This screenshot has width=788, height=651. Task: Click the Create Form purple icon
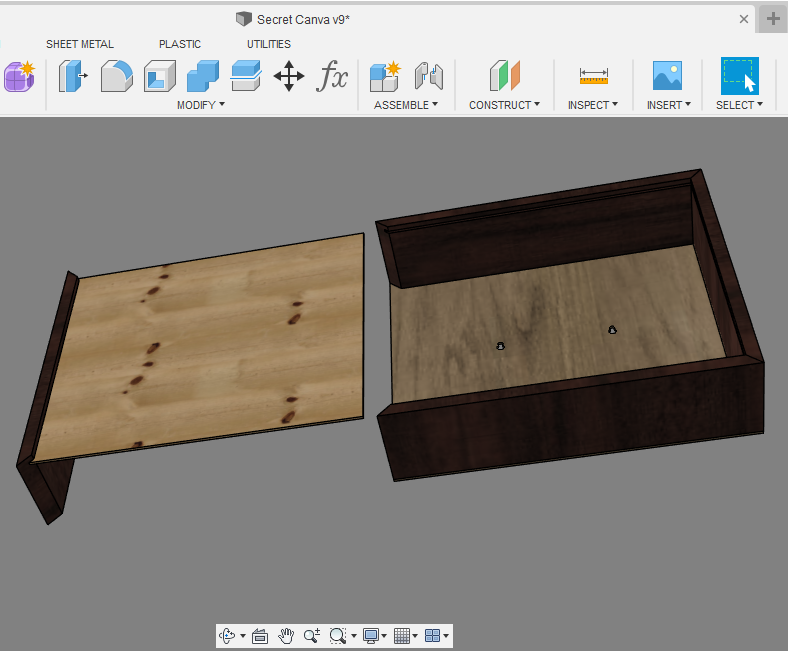tap(19, 76)
